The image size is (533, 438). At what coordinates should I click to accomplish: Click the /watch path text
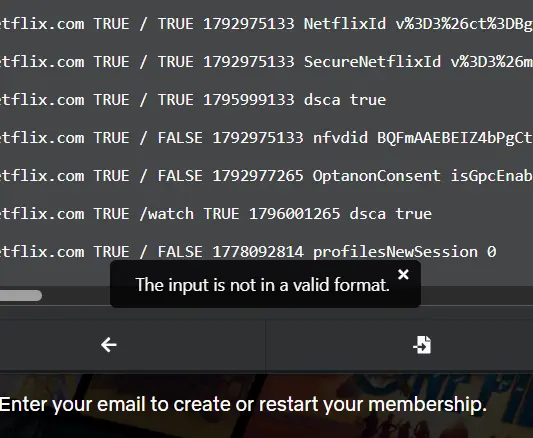click(167, 214)
